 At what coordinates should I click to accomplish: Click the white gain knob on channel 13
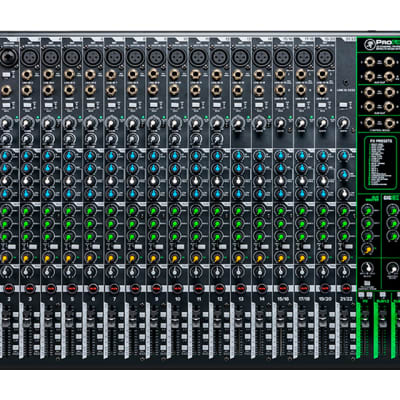point(238,124)
